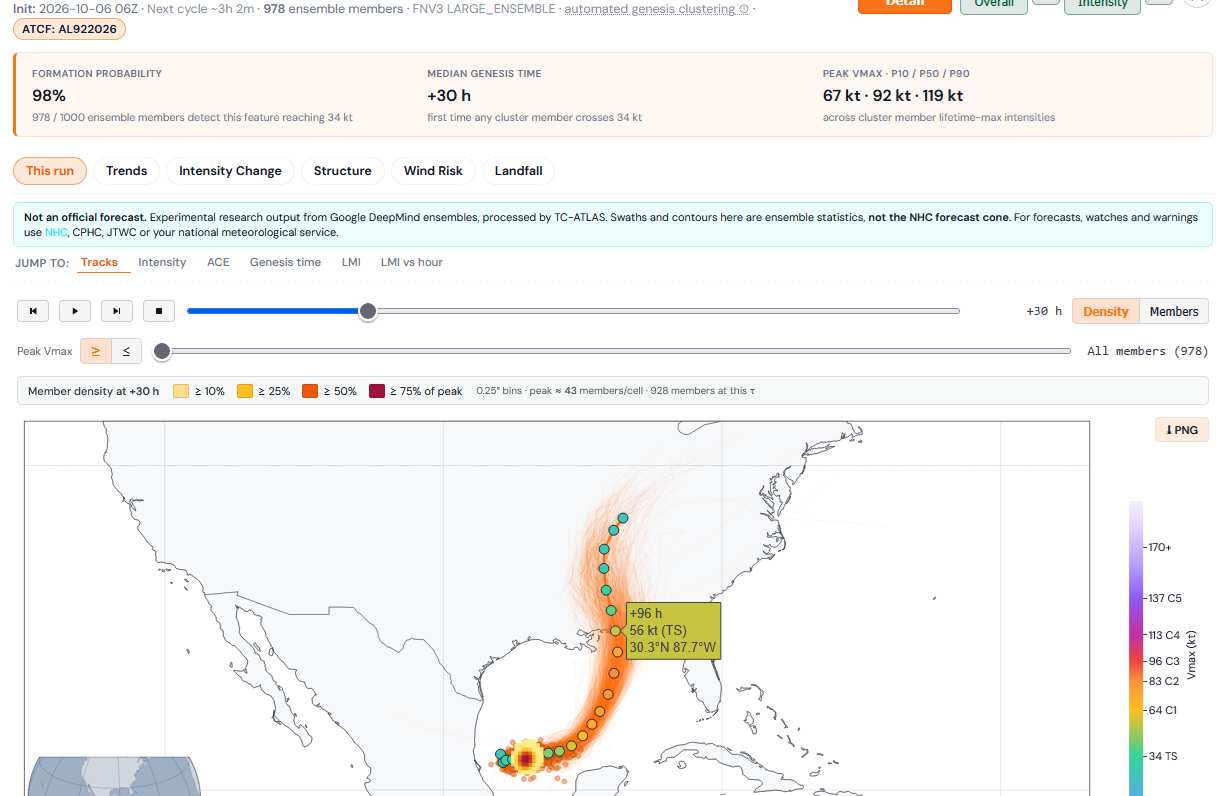
Task: Click the 67 kt · 92 kt · 119 kt value
Action: coord(893,96)
